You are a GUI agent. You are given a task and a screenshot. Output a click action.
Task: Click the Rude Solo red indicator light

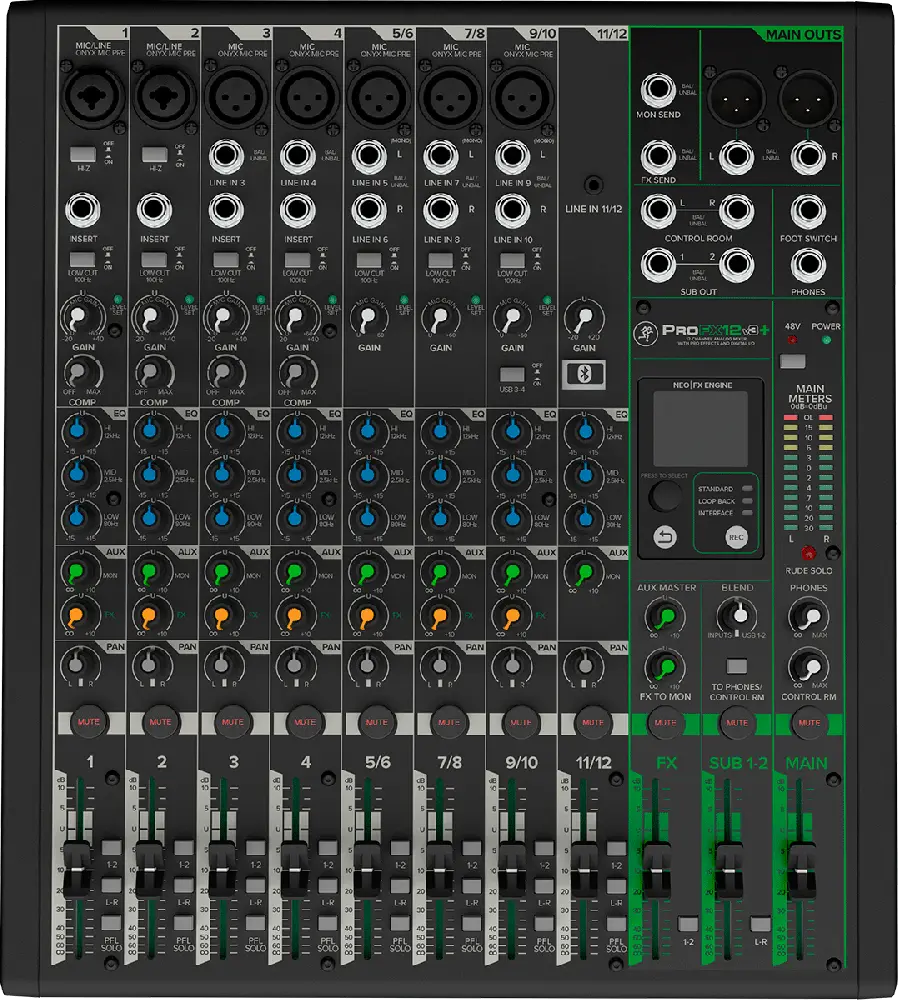pyautogui.click(x=808, y=553)
